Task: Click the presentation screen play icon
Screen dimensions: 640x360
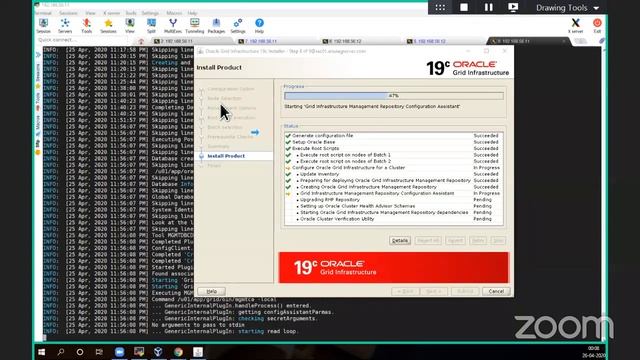Action: coord(513,7)
